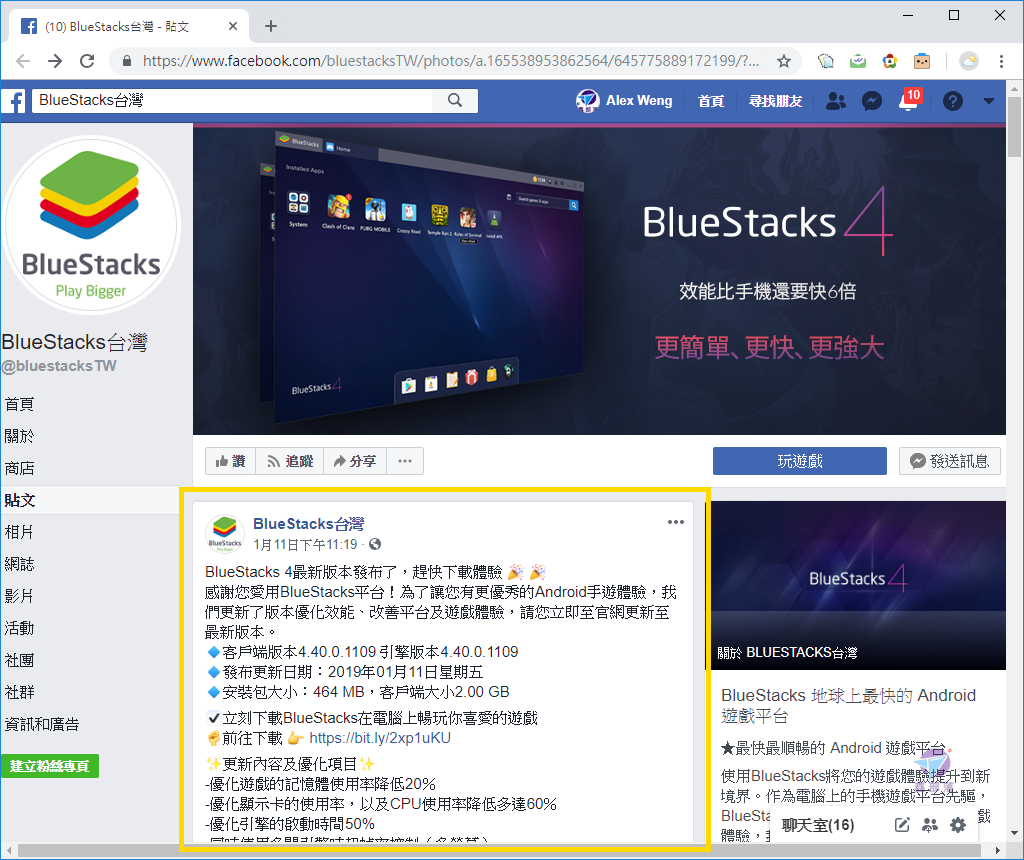Click the 分享 share button

coord(355,461)
